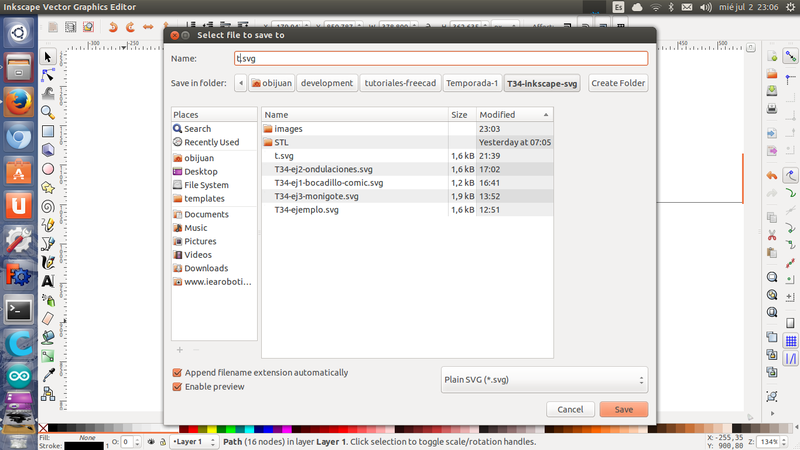Toggle layer visibility eye icon
The image size is (800, 450).
pyautogui.click(x=150, y=441)
